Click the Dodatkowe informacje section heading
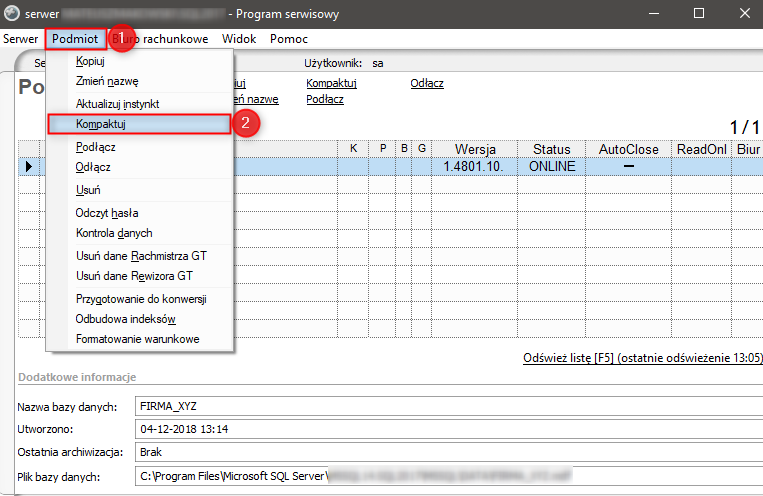The height and width of the screenshot is (496, 763). coord(77,377)
